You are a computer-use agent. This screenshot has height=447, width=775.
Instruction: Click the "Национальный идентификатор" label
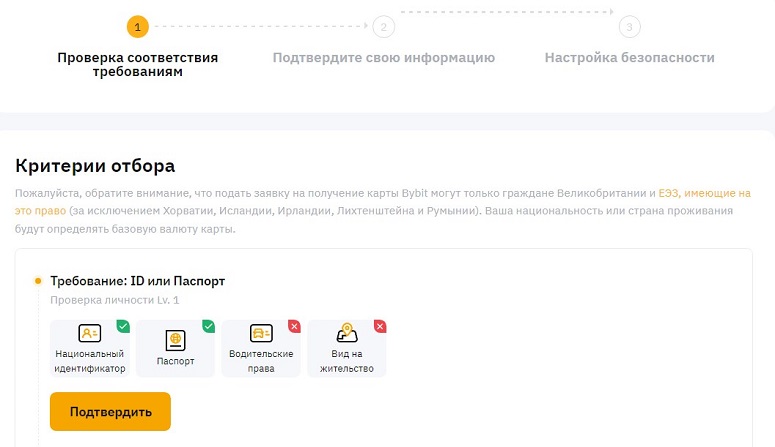coord(90,361)
